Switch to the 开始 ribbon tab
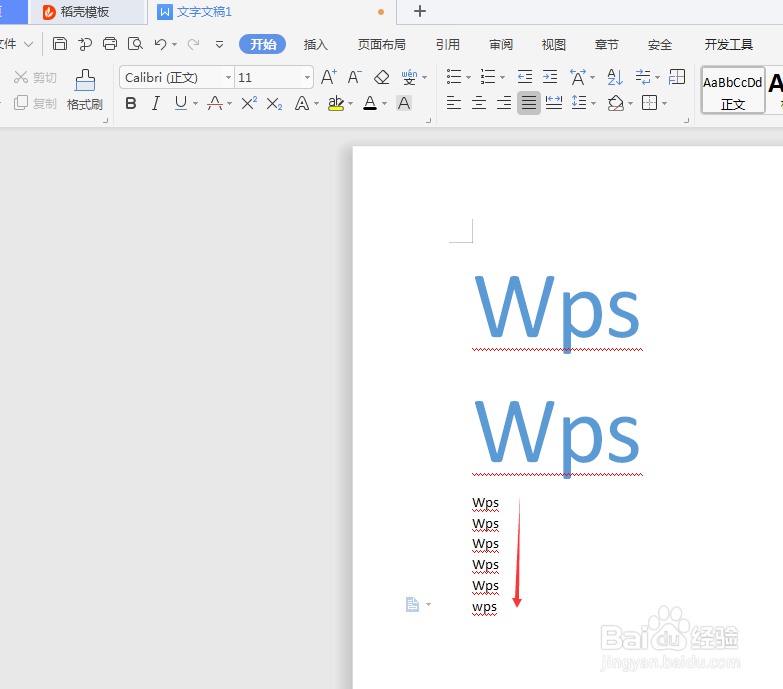 263,44
